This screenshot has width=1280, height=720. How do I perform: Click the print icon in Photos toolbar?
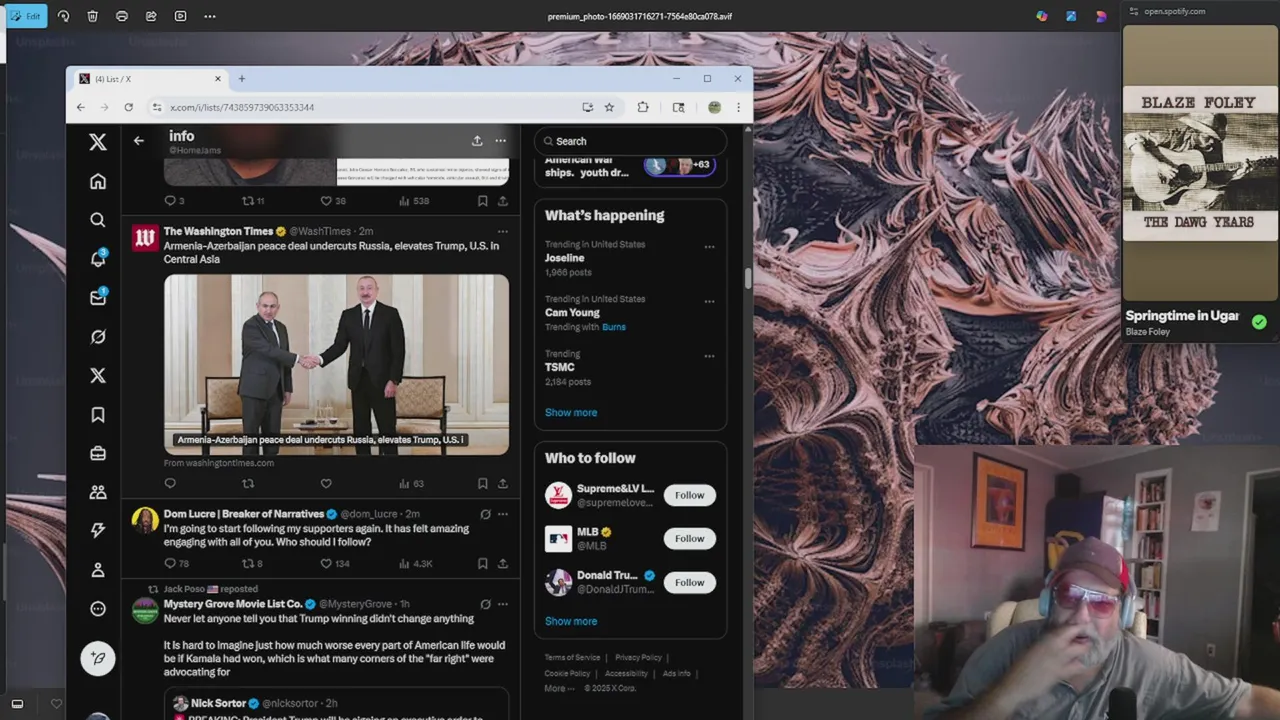click(121, 16)
